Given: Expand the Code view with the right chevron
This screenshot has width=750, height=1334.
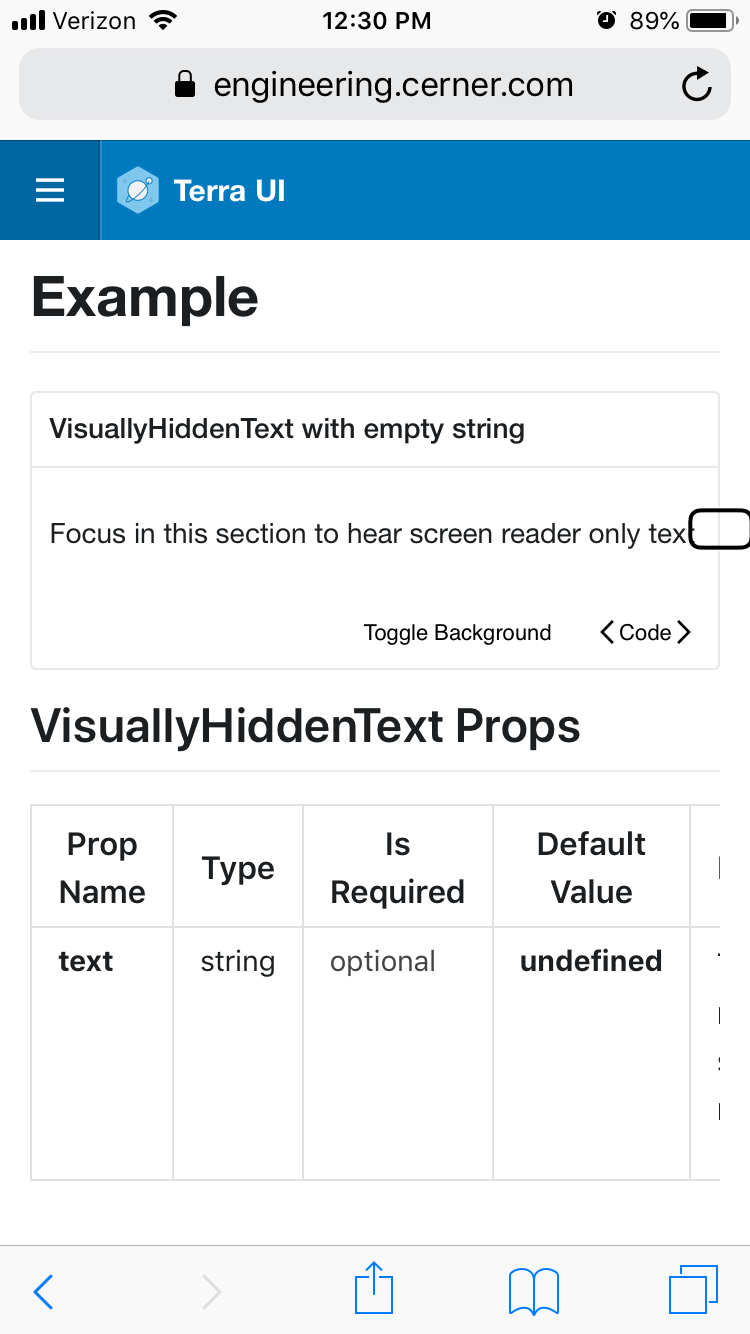Looking at the screenshot, I should (x=686, y=632).
